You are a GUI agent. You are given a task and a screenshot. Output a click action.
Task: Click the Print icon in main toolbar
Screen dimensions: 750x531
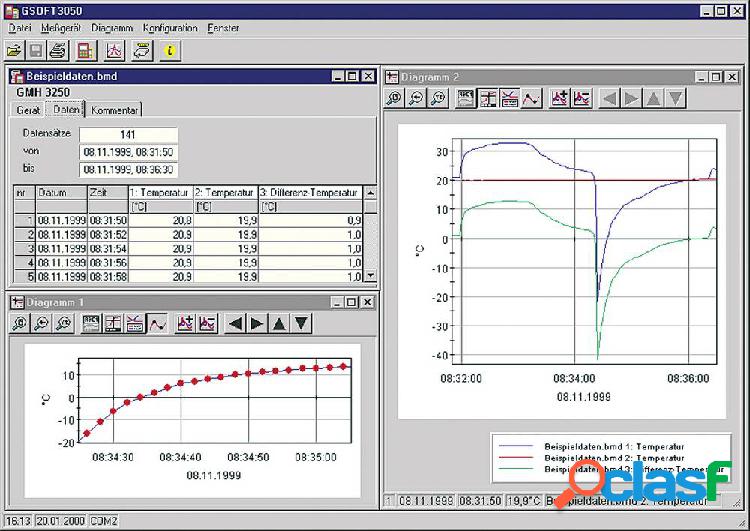click(x=58, y=50)
